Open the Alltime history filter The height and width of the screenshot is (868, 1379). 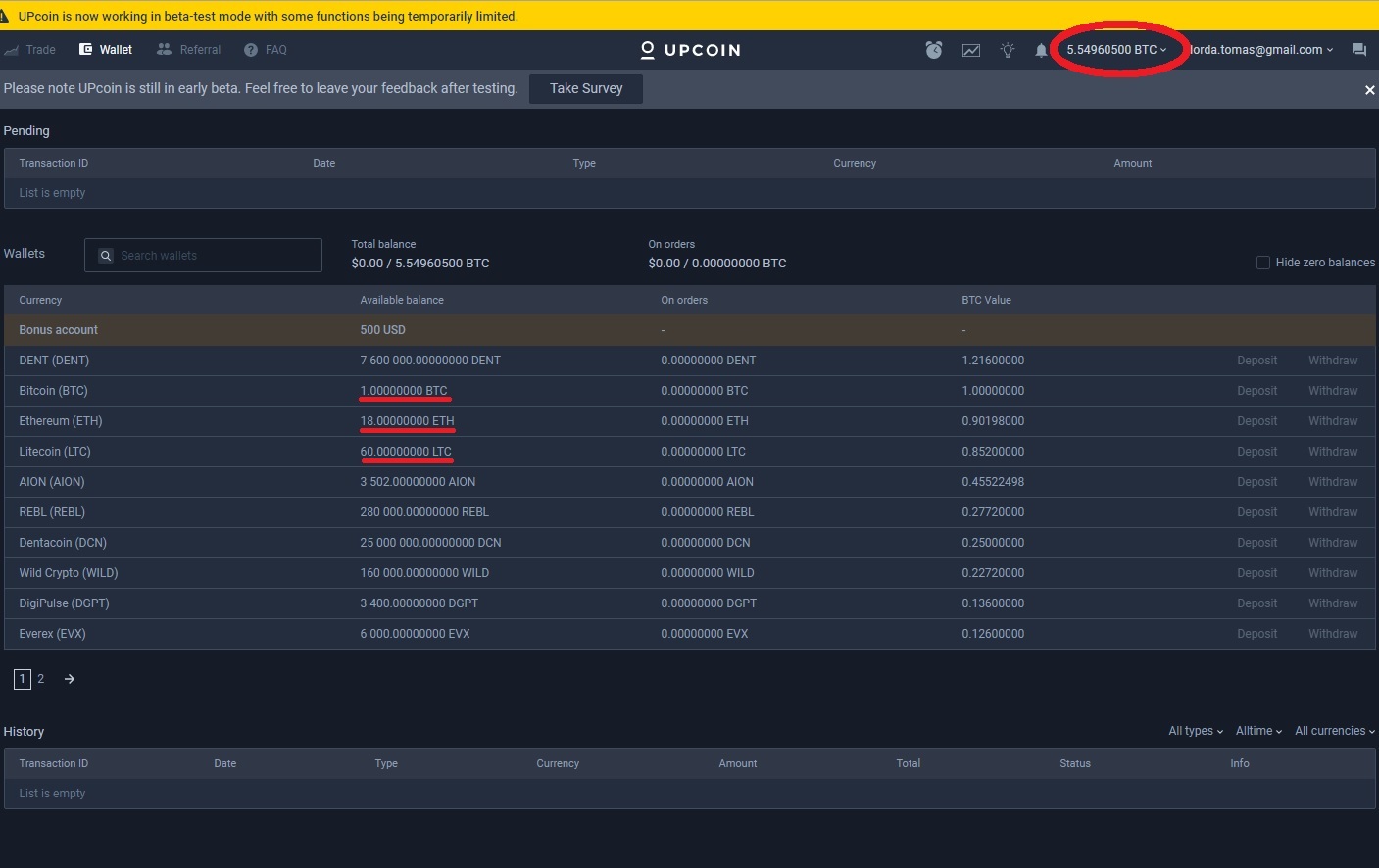(1258, 731)
